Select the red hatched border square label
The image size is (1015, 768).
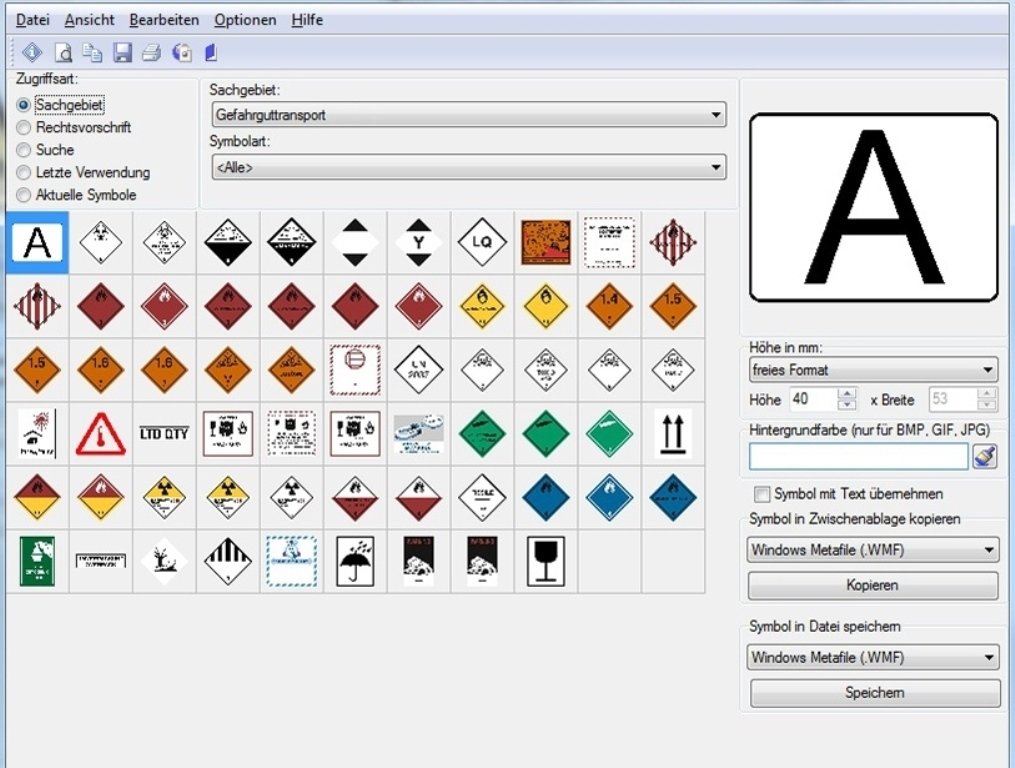coord(355,370)
